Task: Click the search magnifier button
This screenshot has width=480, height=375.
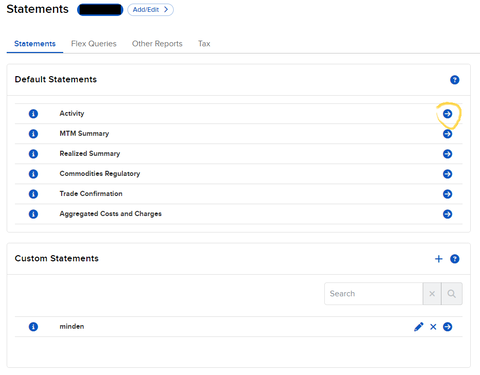Action: pos(452,294)
